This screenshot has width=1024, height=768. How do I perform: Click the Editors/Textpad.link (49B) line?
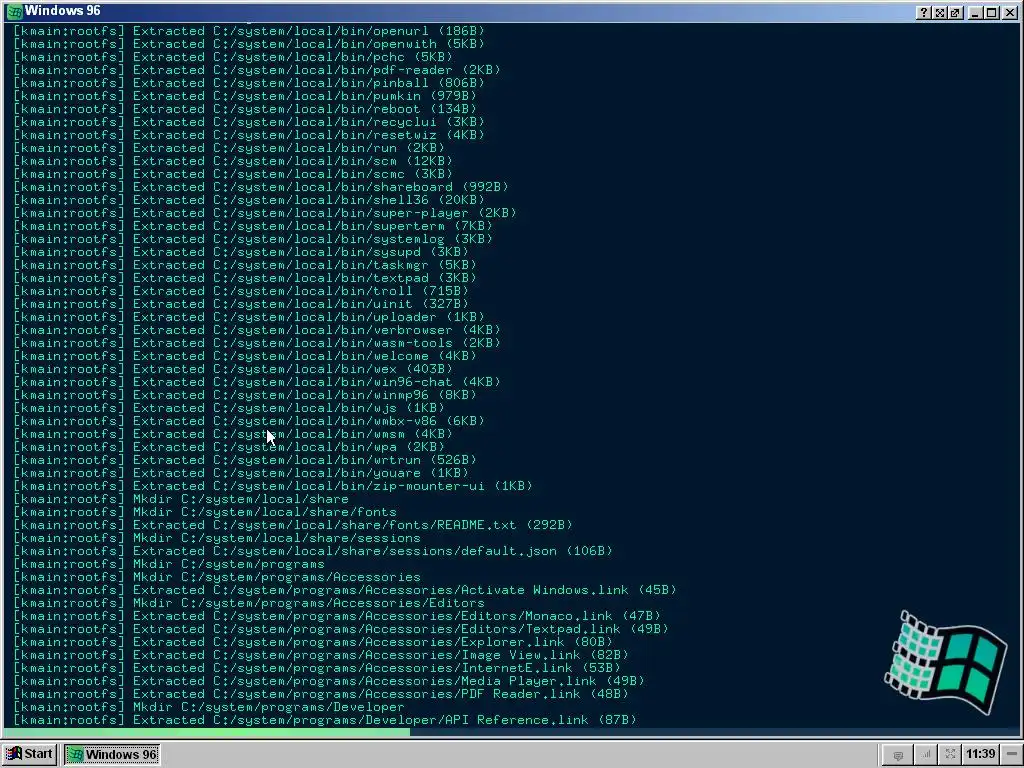pyautogui.click(x=341, y=629)
